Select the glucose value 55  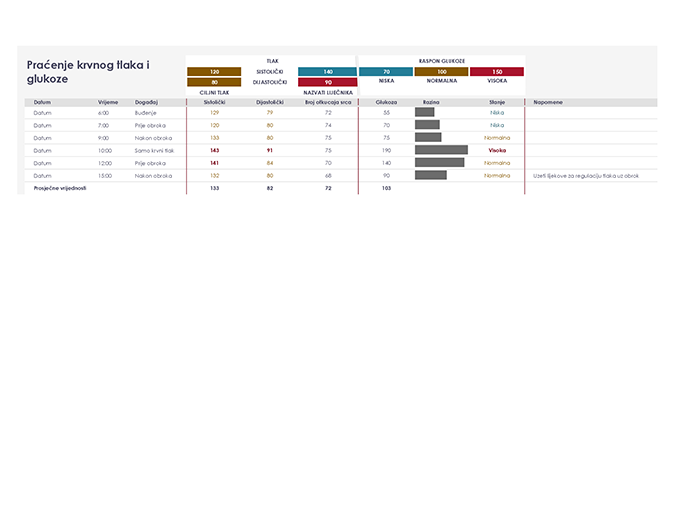[x=386, y=113]
